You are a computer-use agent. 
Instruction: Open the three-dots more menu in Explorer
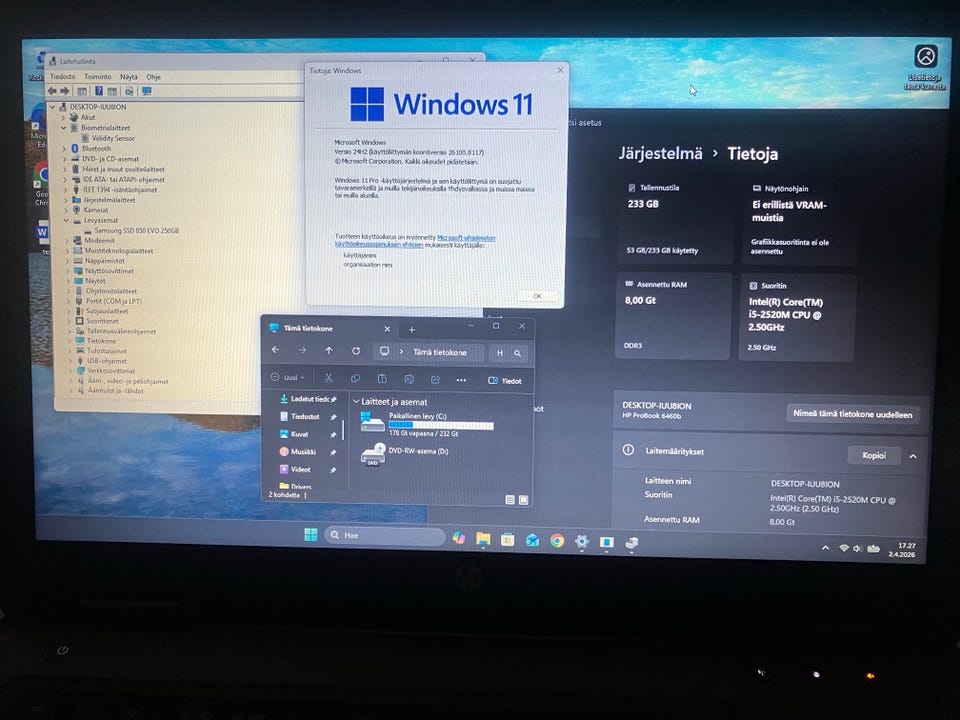coord(461,380)
